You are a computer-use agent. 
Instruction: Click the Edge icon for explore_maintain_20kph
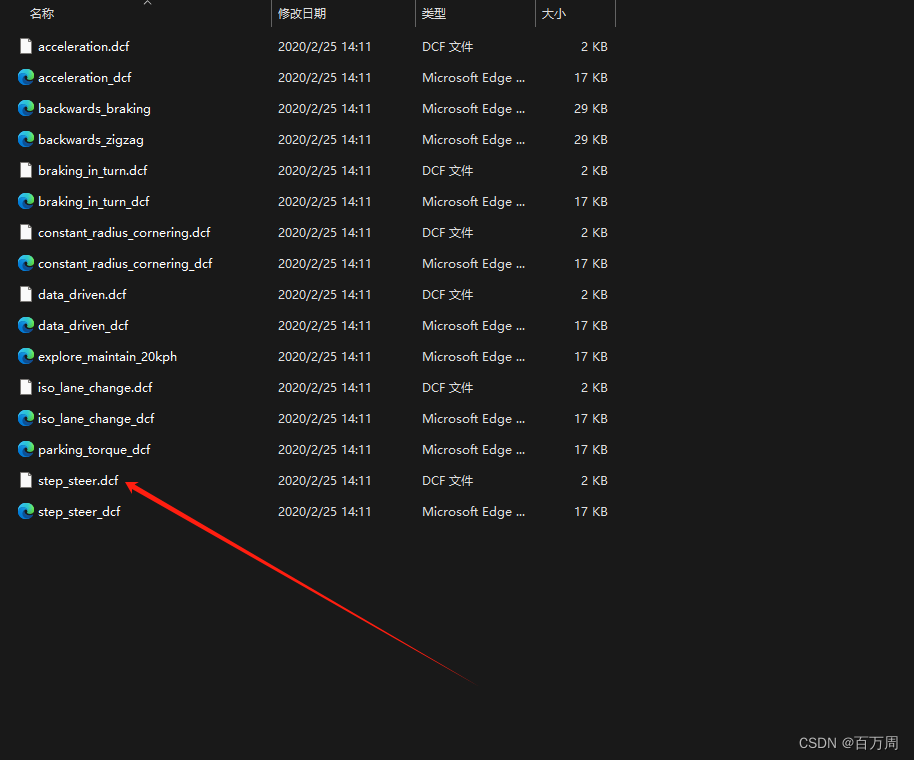click(x=26, y=356)
